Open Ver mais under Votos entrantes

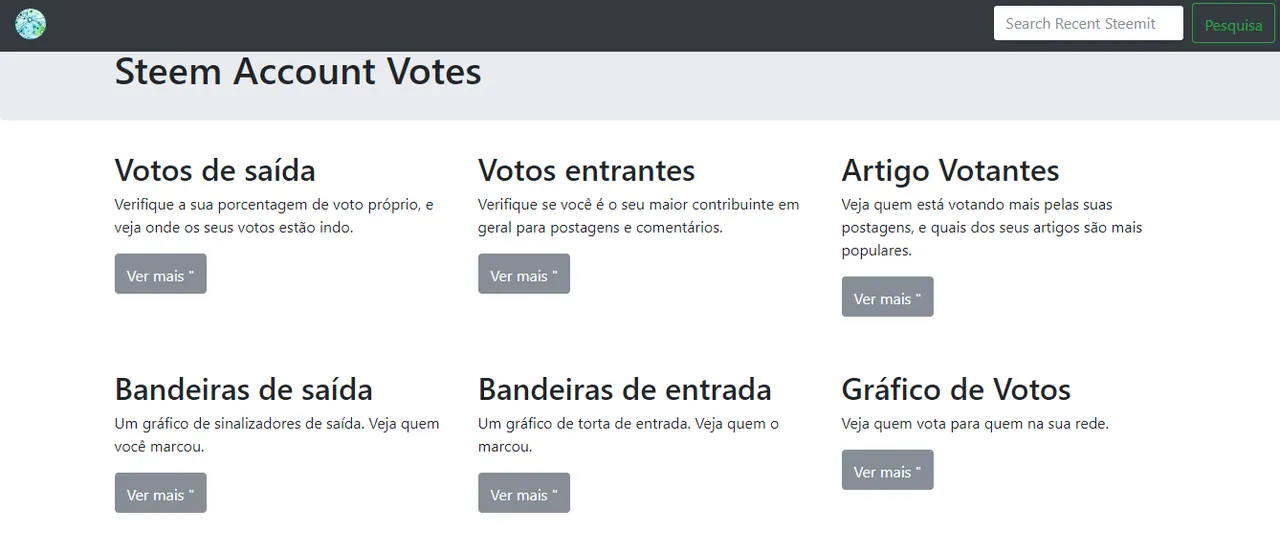[524, 274]
